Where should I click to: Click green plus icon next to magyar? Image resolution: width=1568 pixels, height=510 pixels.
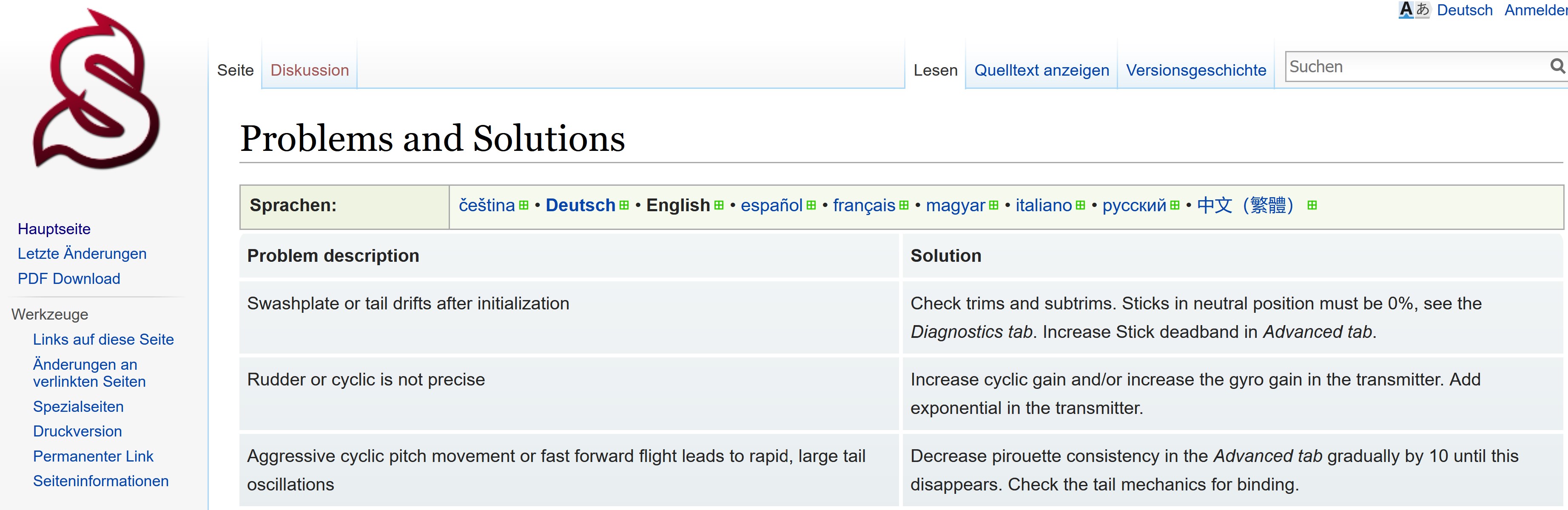coord(994,206)
